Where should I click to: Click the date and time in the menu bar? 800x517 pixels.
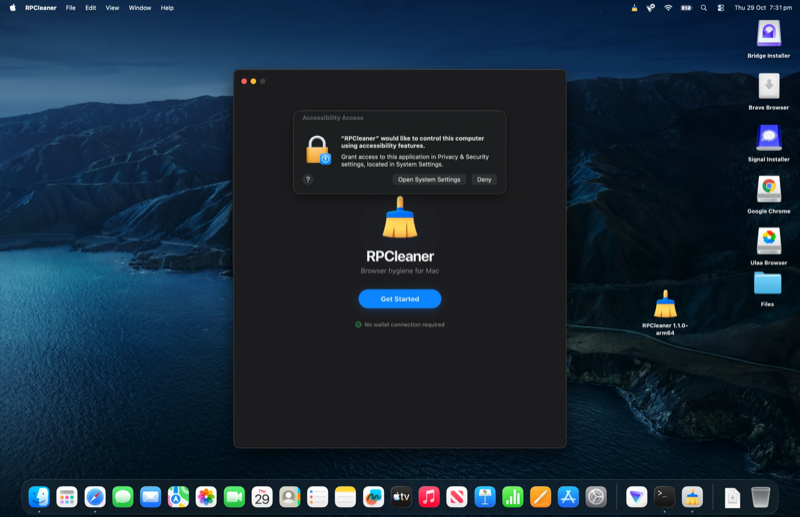click(763, 8)
